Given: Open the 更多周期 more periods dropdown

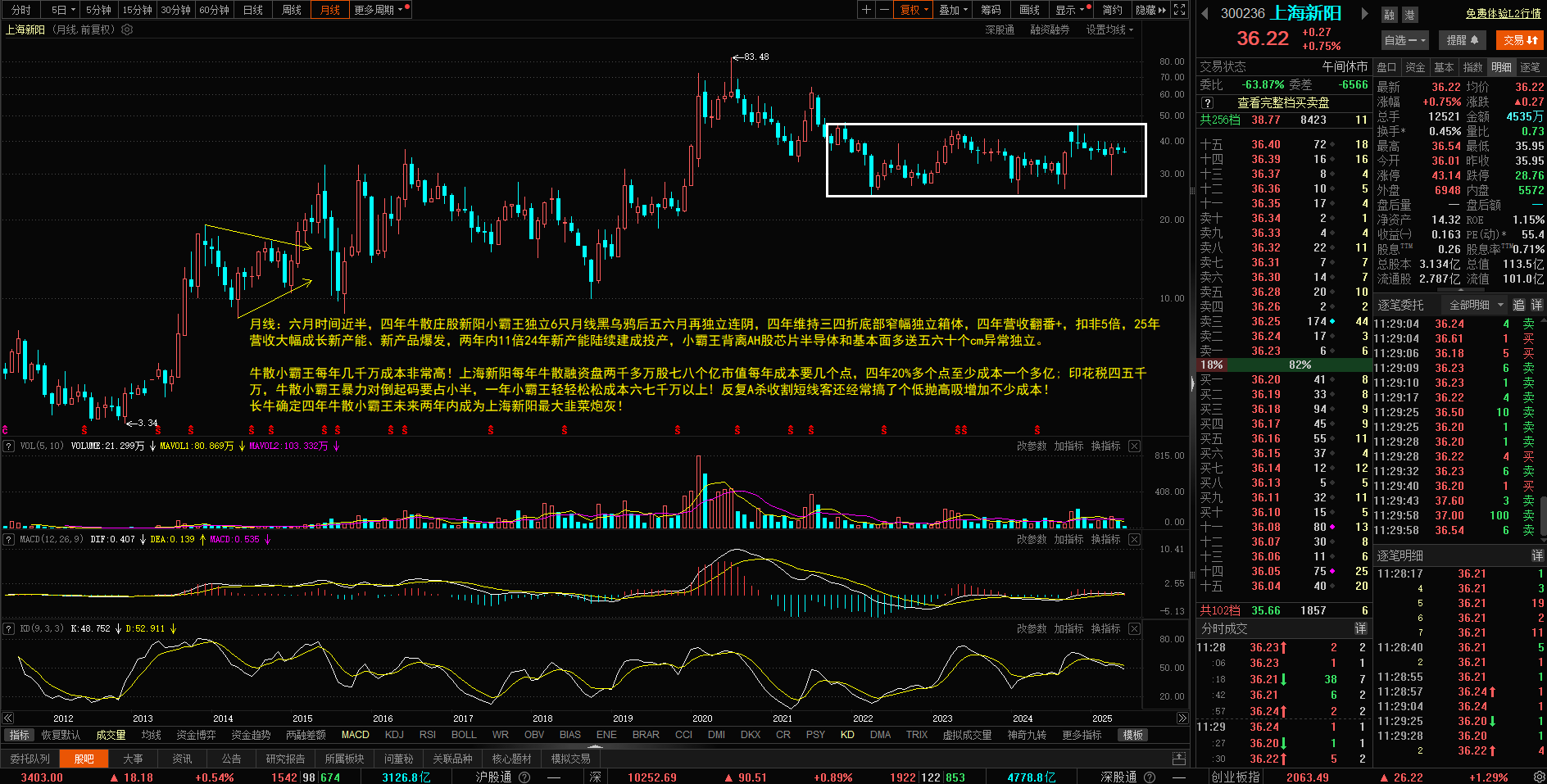Looking at the screenshot, I should [381, 10].
